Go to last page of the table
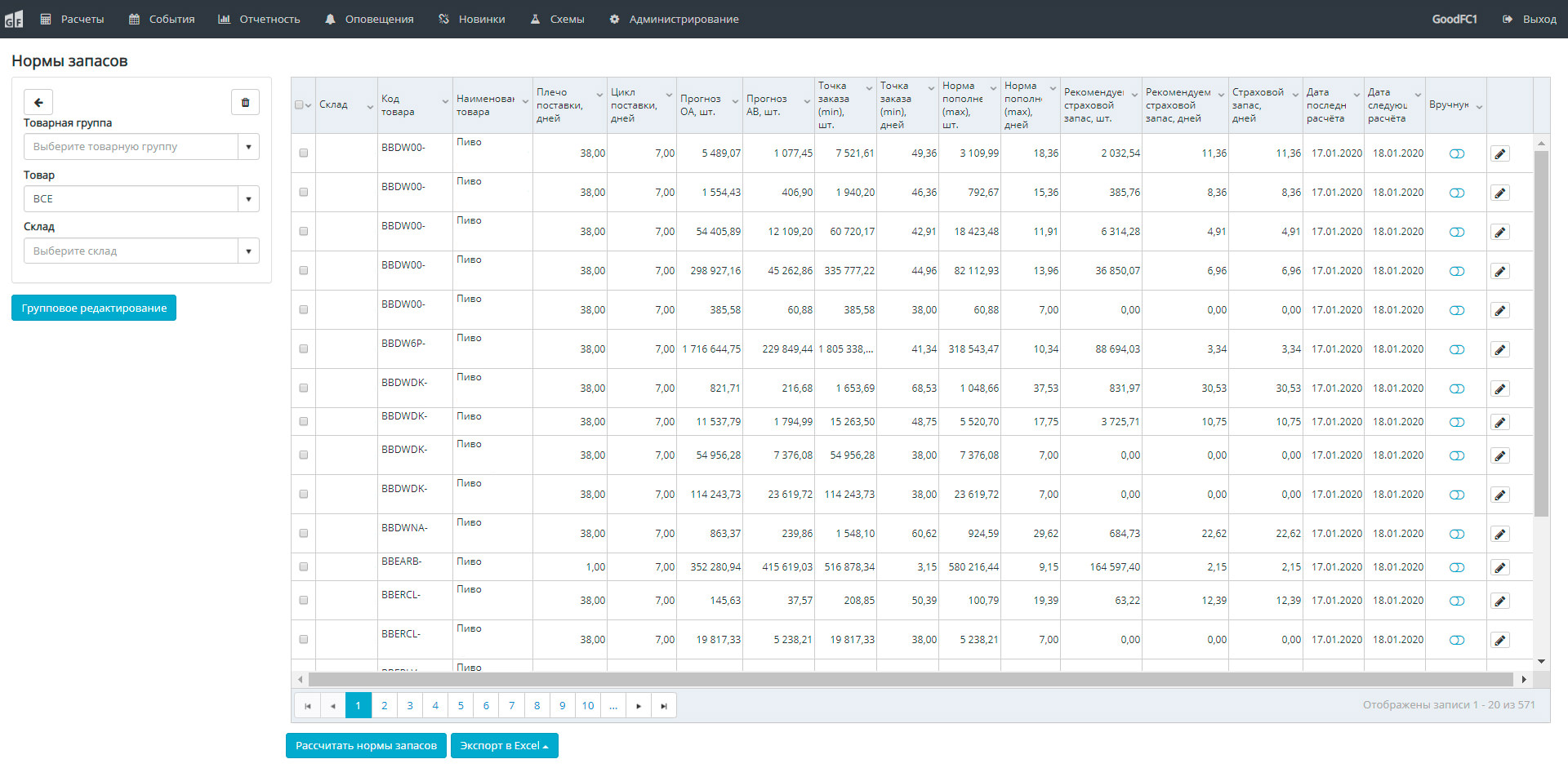1568x768 pixels. tap(664, 706)
